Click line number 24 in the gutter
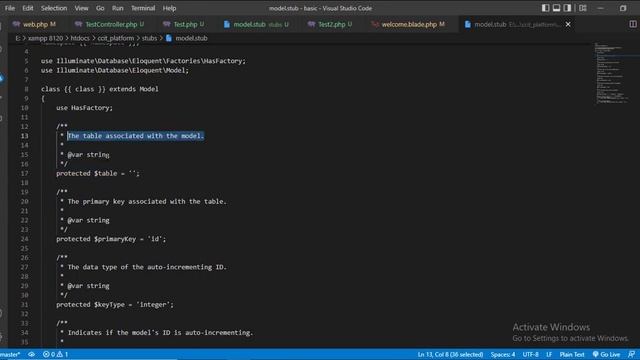The height and width of the screenshot is (360, 640). click(24, 239)
